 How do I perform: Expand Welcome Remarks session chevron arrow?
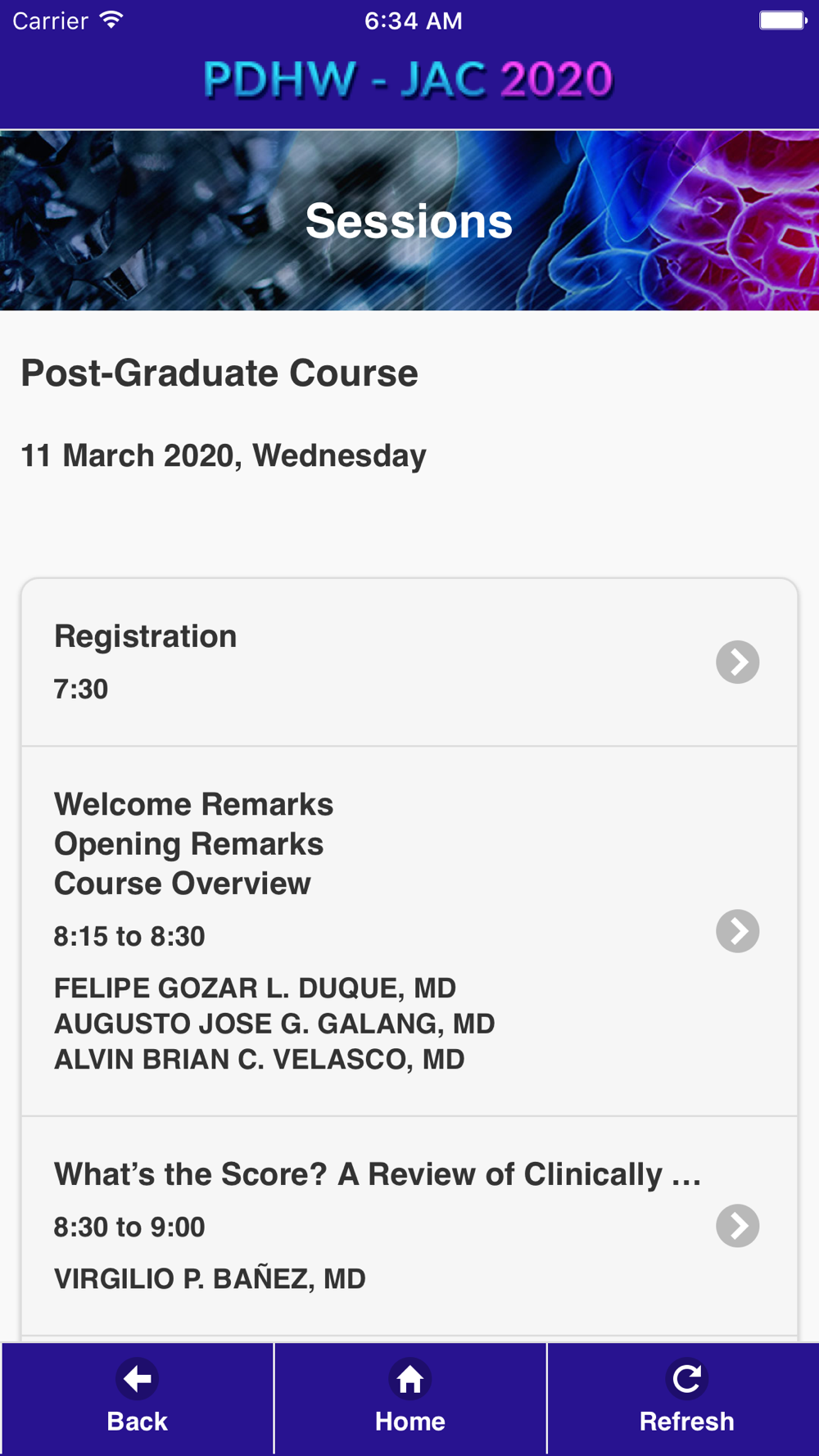coord(737,931)
